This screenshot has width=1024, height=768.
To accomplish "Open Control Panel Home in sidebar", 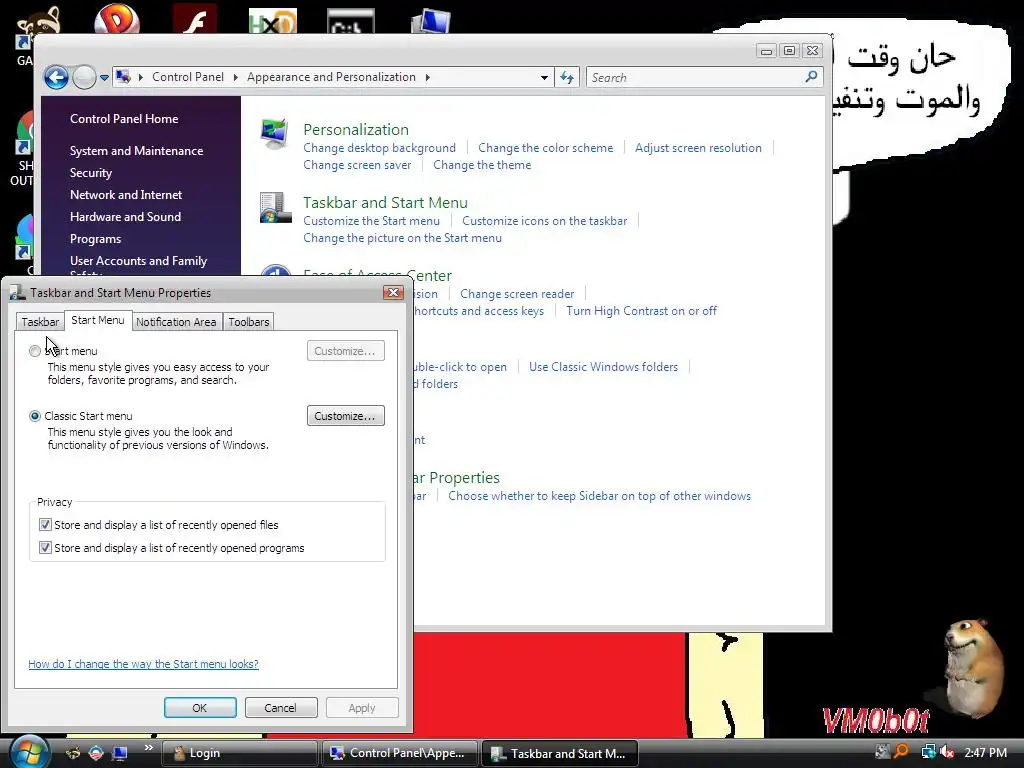I will pyautogui.click(x=124, y=119).
